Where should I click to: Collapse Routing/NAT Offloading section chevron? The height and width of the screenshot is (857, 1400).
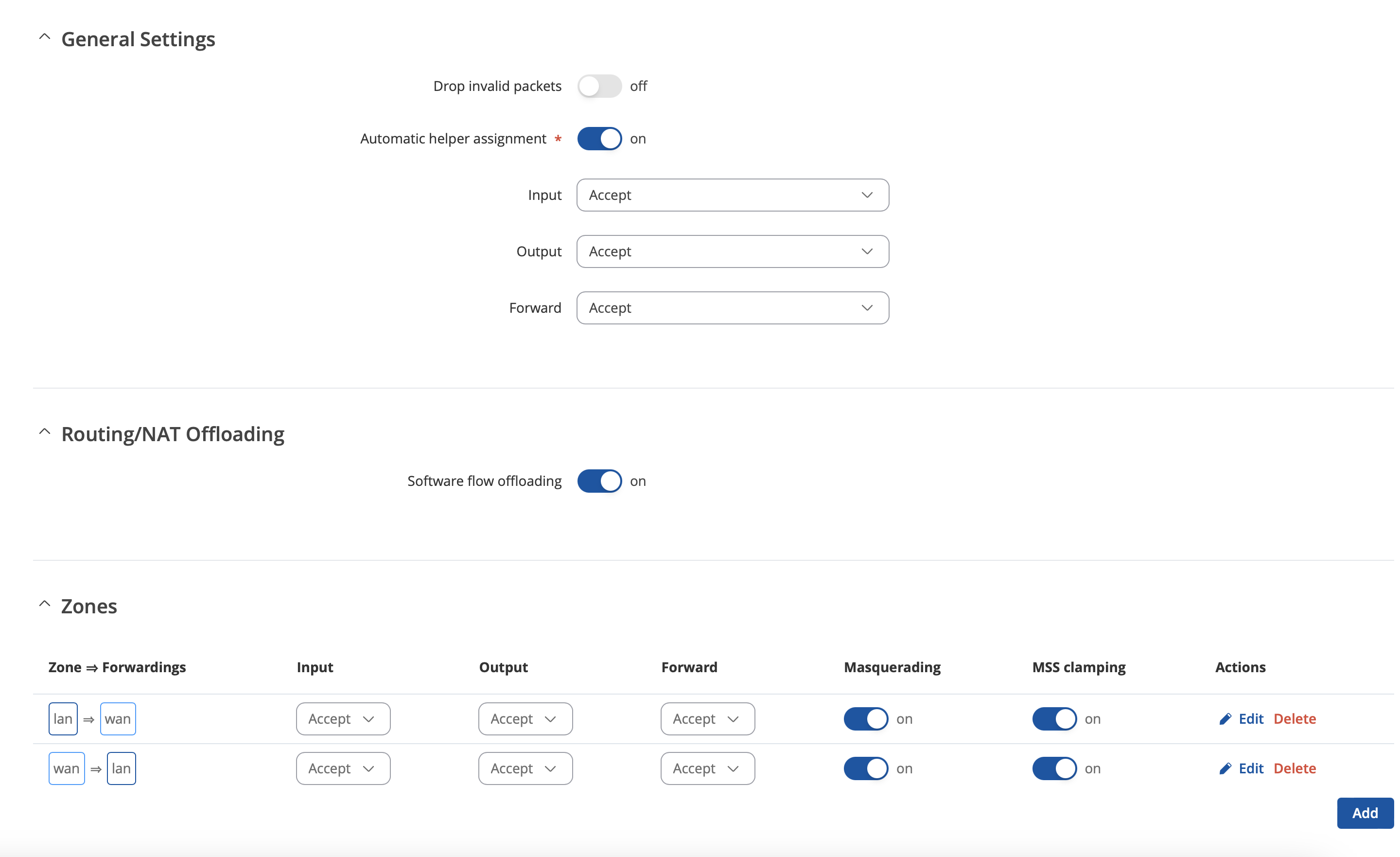tap(44, 431)
